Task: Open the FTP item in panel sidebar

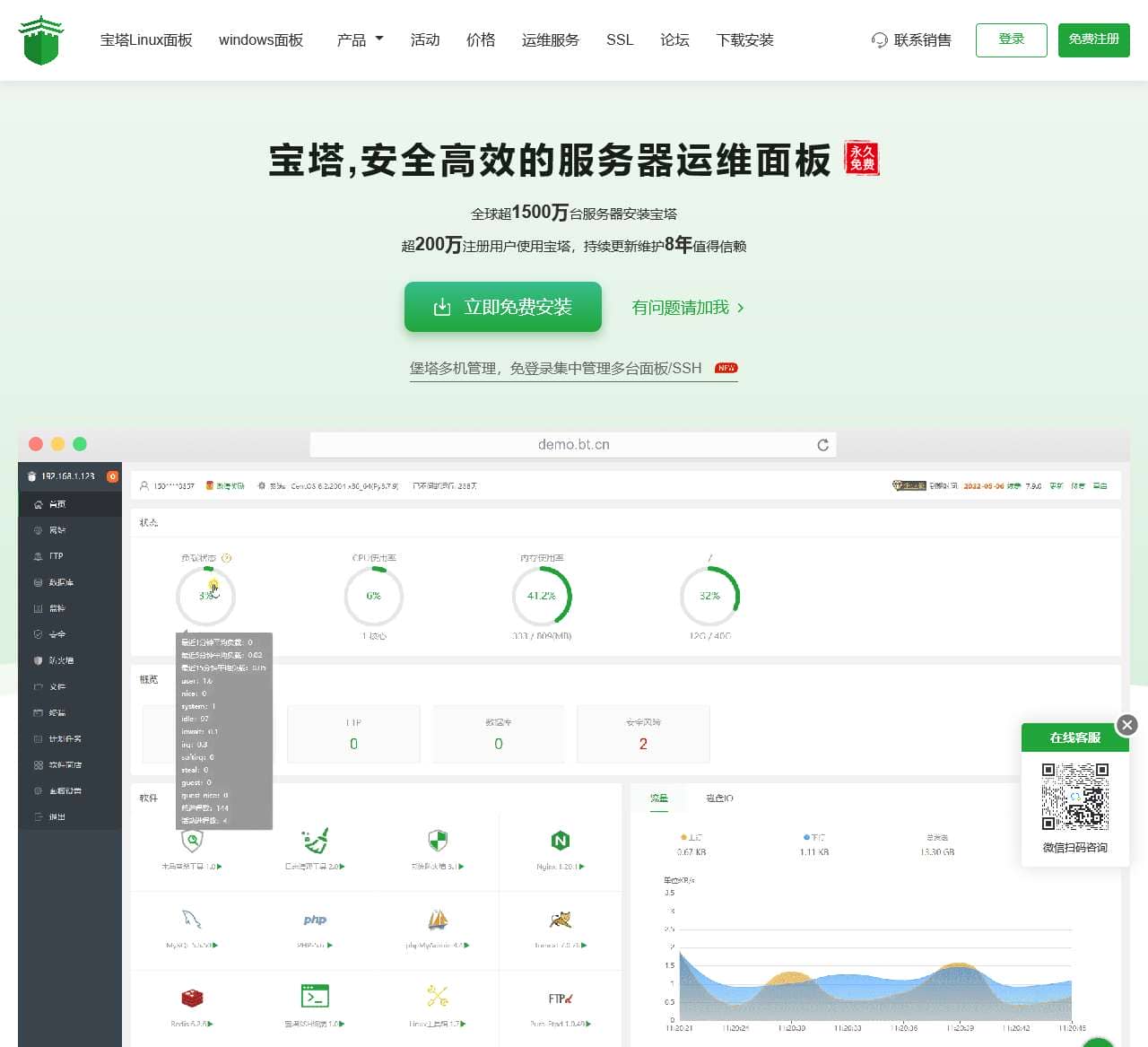Action: point(70,556)
